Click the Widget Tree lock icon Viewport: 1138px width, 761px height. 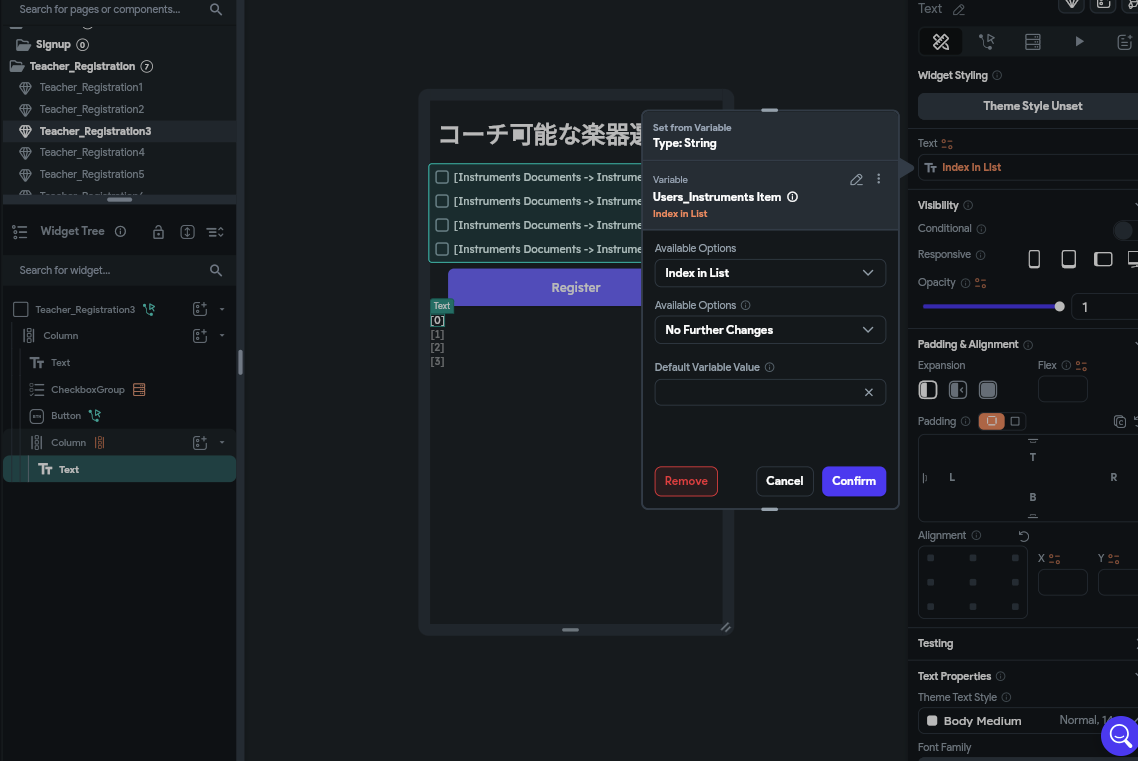[158, 232]
